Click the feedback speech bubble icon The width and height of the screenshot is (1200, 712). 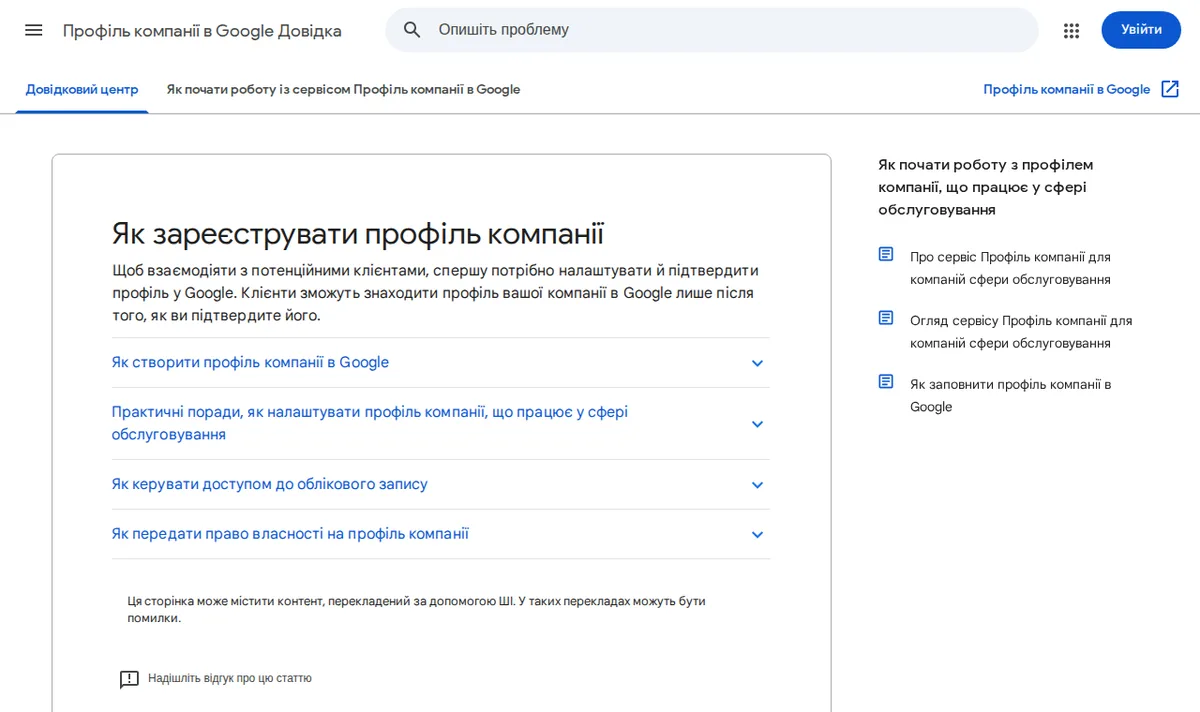tap(129, 679)
